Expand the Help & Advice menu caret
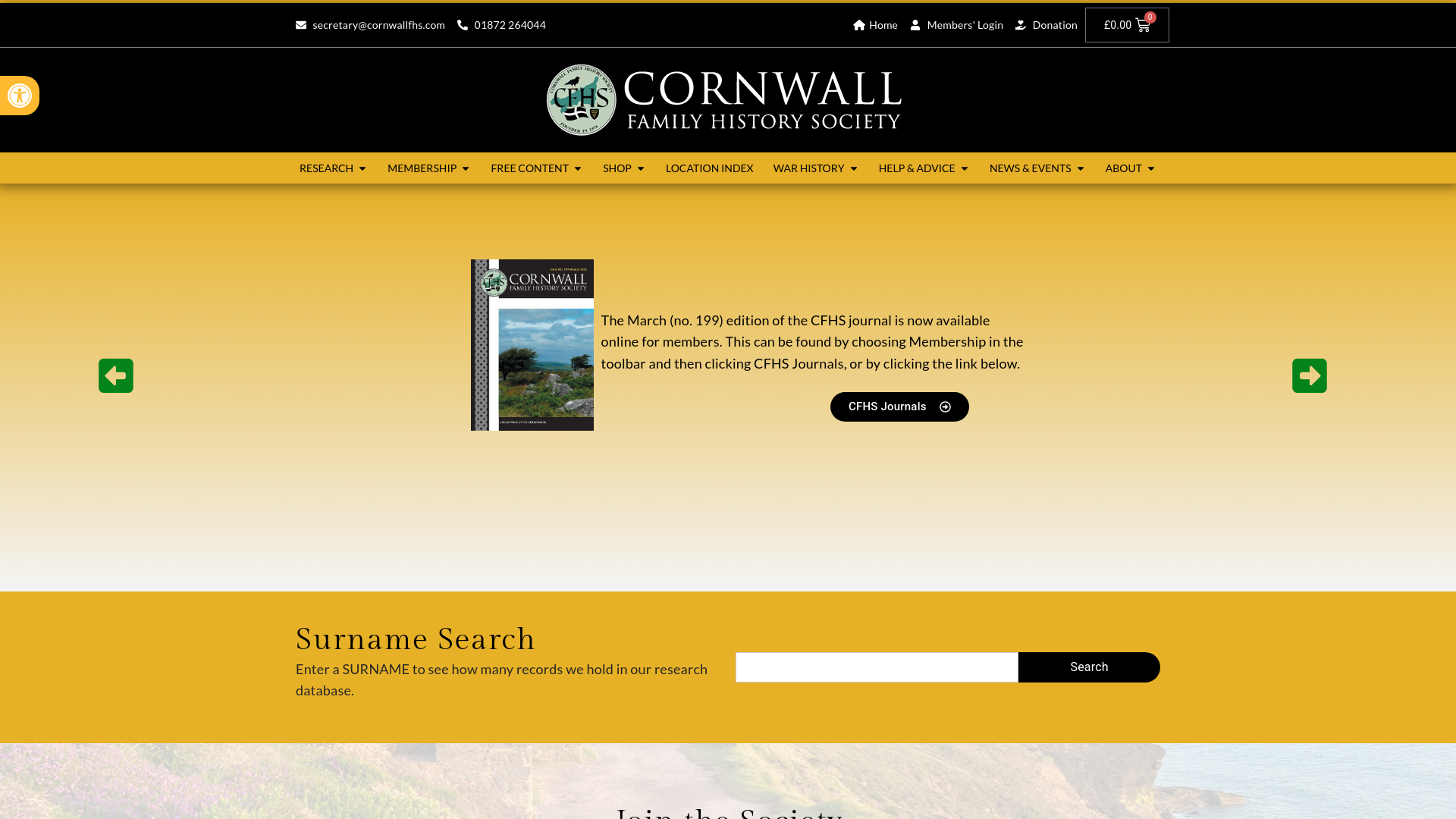The image size is (1456, 819). 965,169
